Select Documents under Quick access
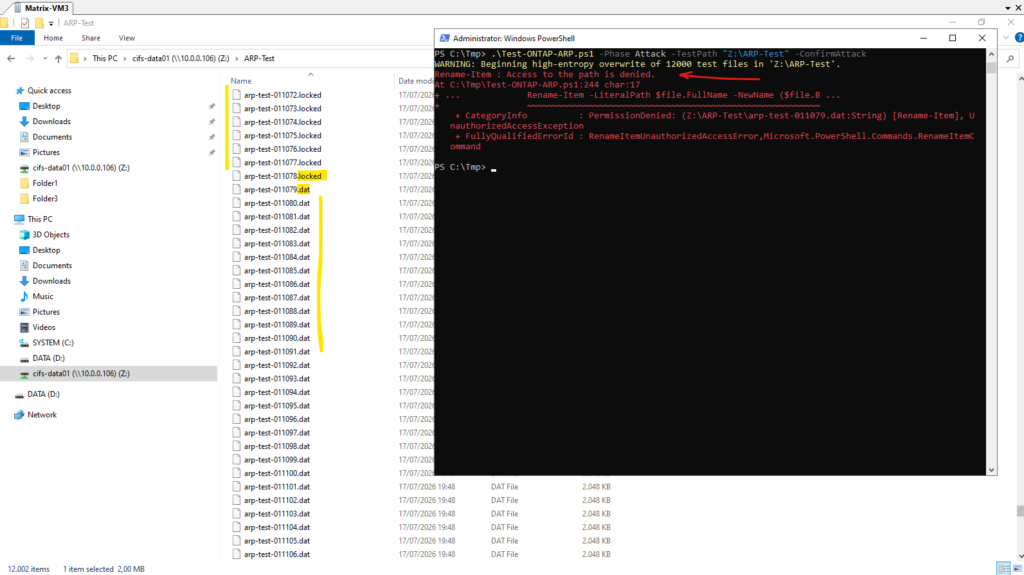The image size is (1024, 575). tap(52, 137)
